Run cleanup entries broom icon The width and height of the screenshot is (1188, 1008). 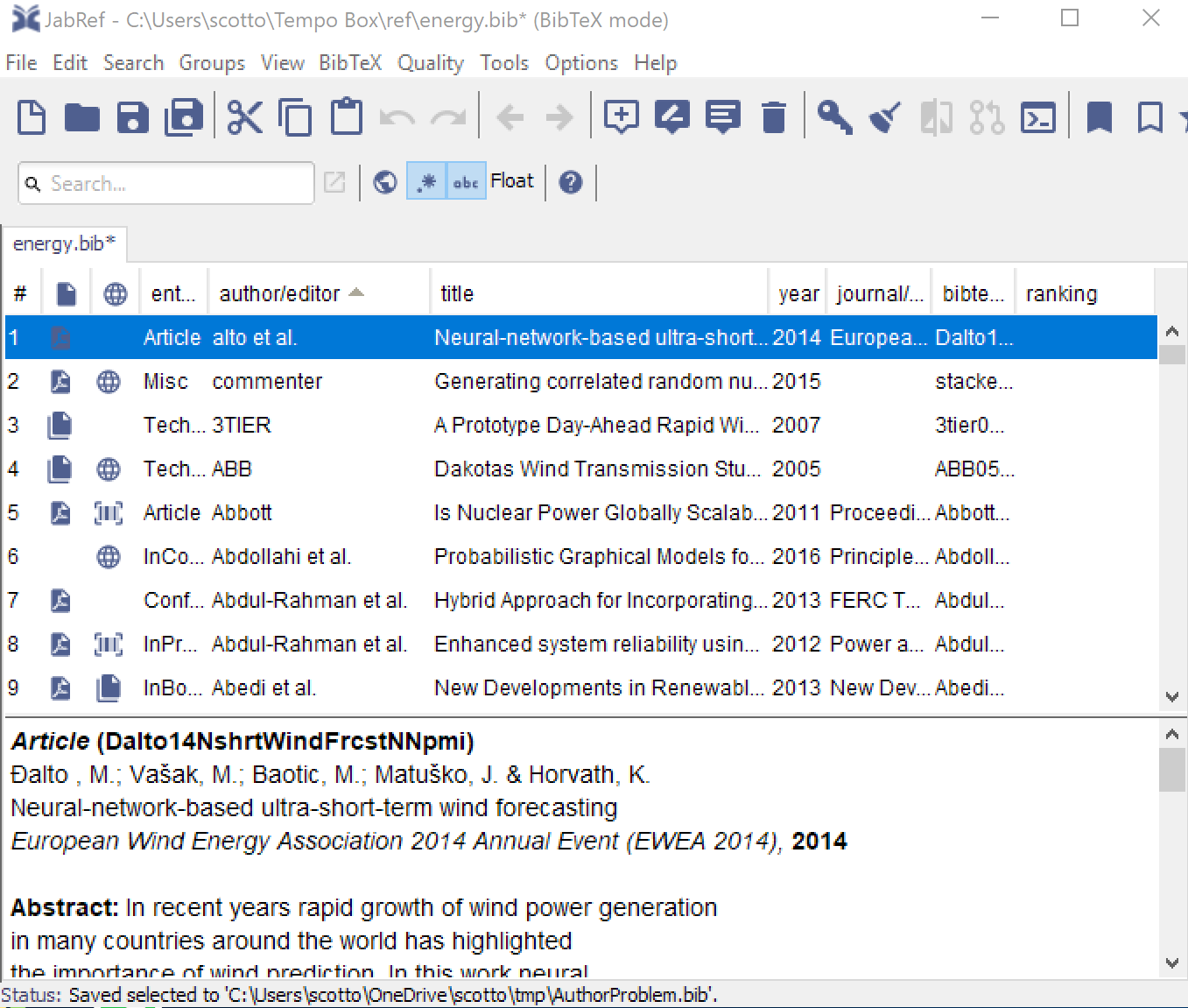tap(885, 117)
